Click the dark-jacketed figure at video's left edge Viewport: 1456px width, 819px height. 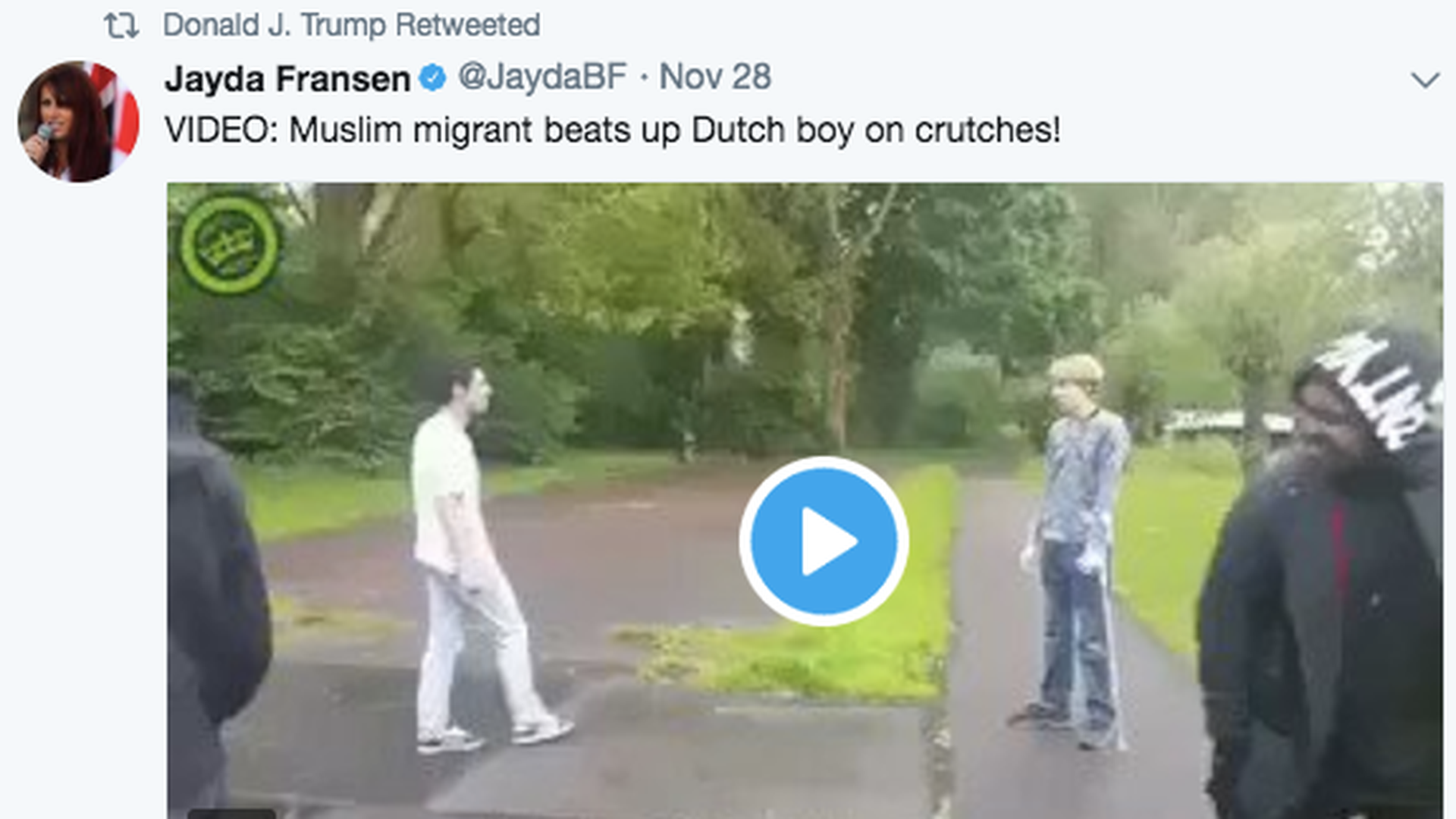pos(216,599)
